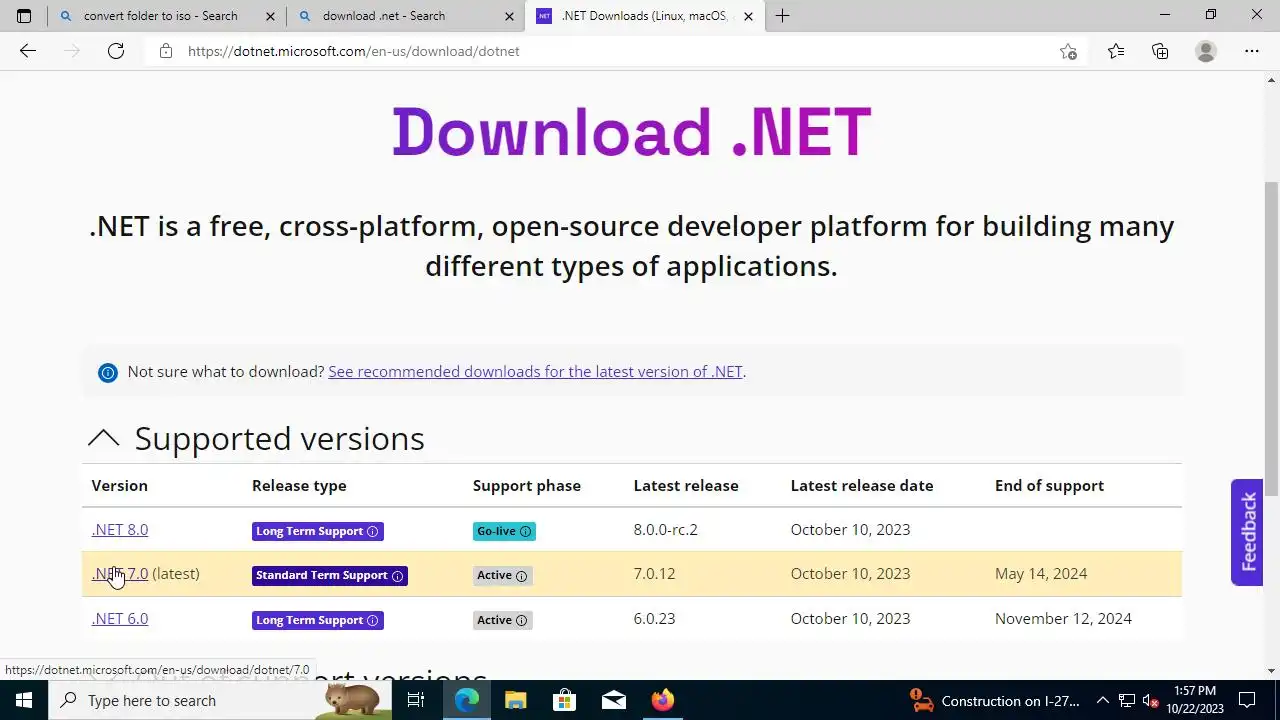Click the browser address bar URL

[x=353, y=51]
